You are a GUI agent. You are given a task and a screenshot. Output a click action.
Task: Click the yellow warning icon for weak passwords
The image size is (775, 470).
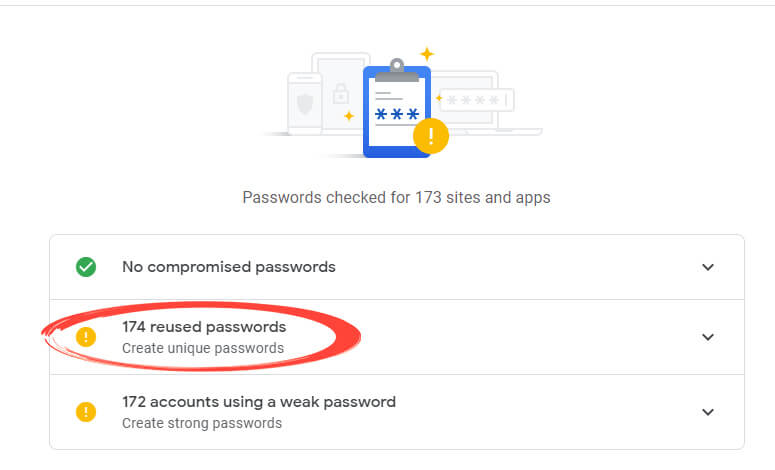[x=86, y=412]
